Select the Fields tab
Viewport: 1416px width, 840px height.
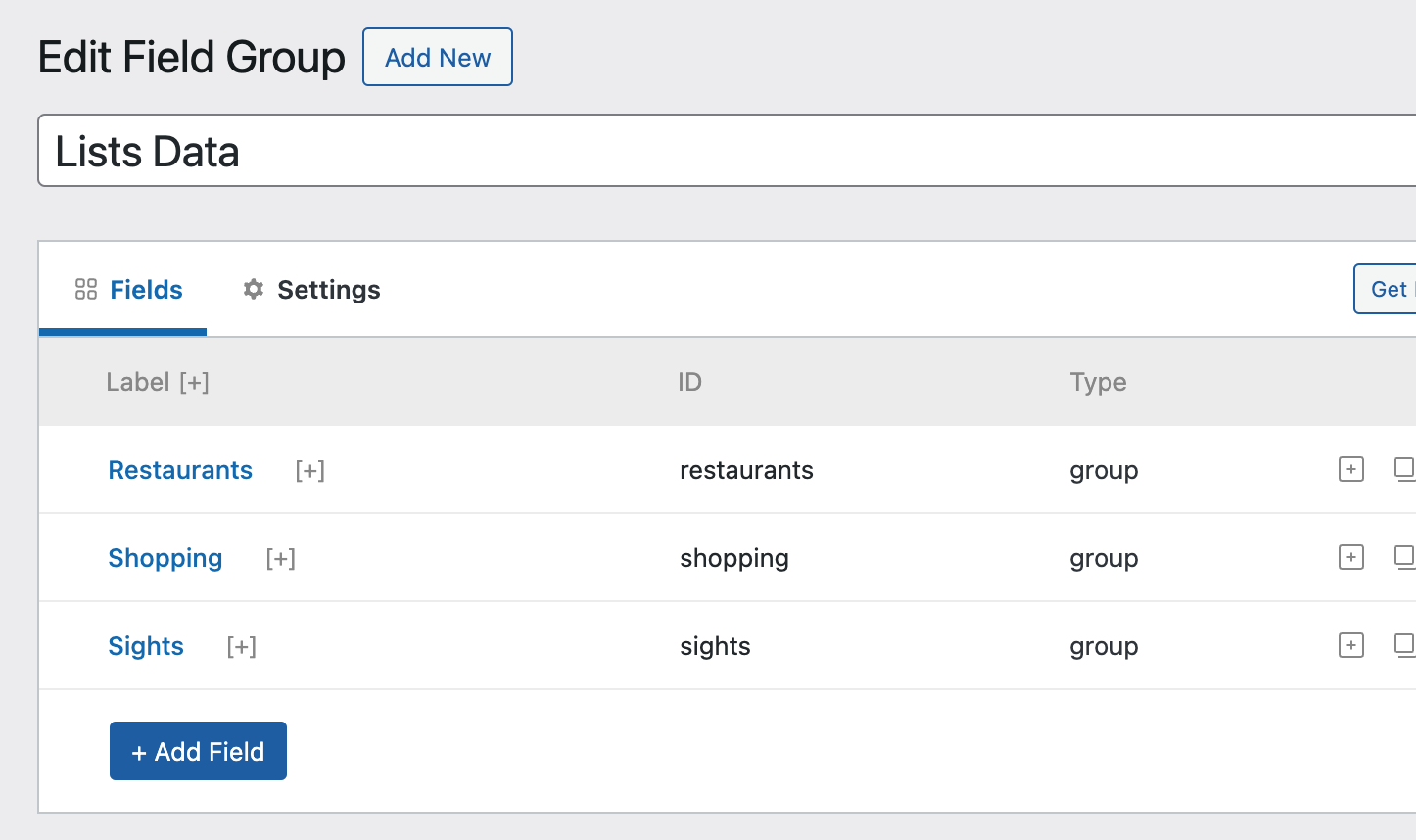128,289
